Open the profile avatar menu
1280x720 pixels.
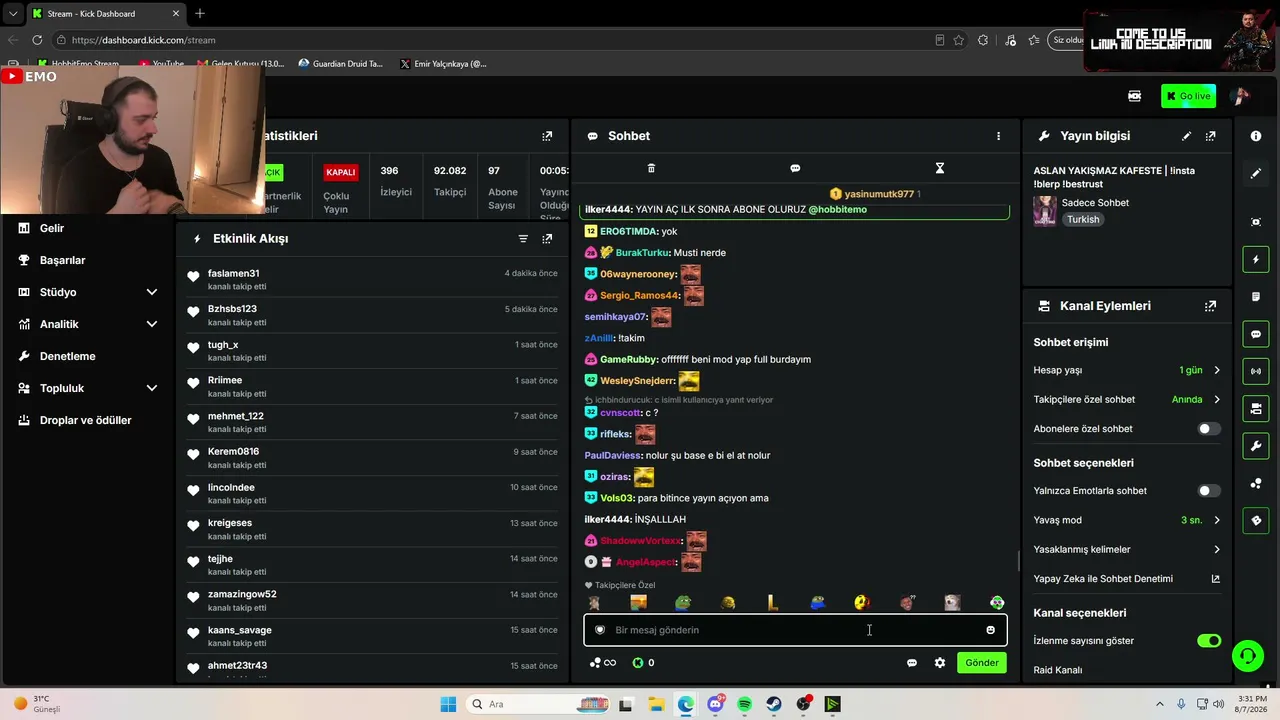(x=1240, y=96)
